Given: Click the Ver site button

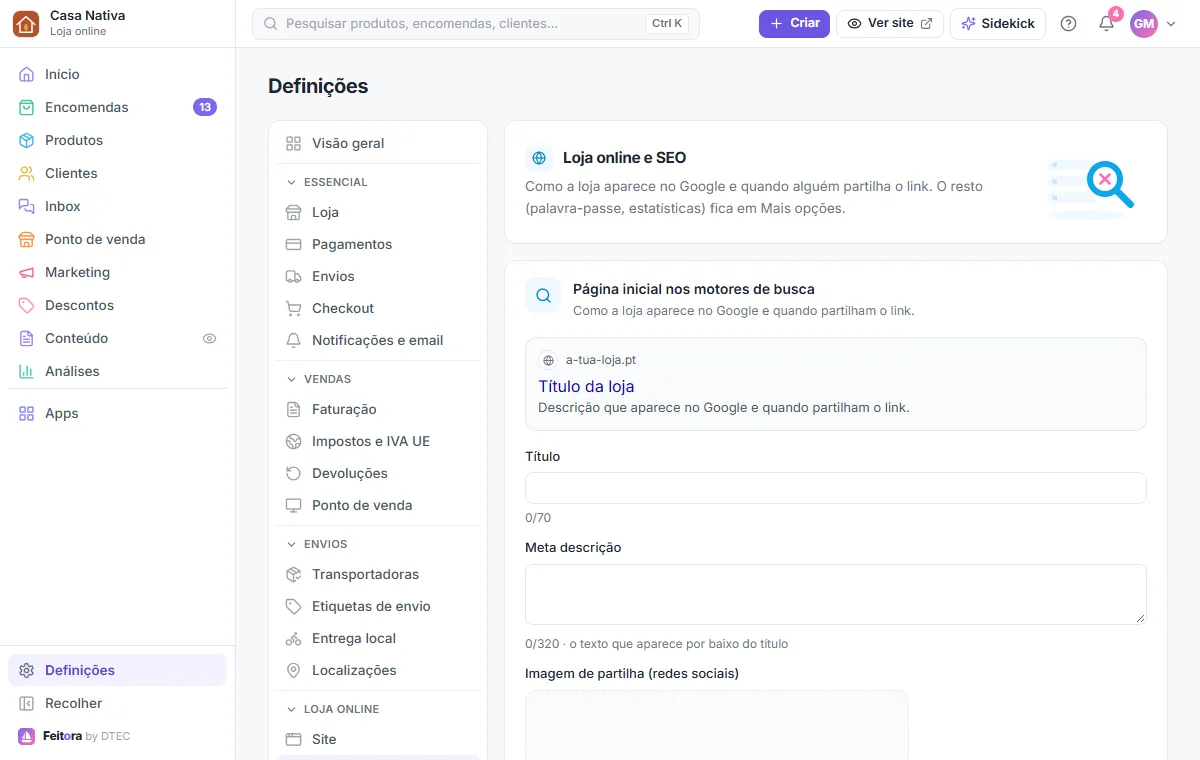Looking at the screenshot, I should [890, 23].
